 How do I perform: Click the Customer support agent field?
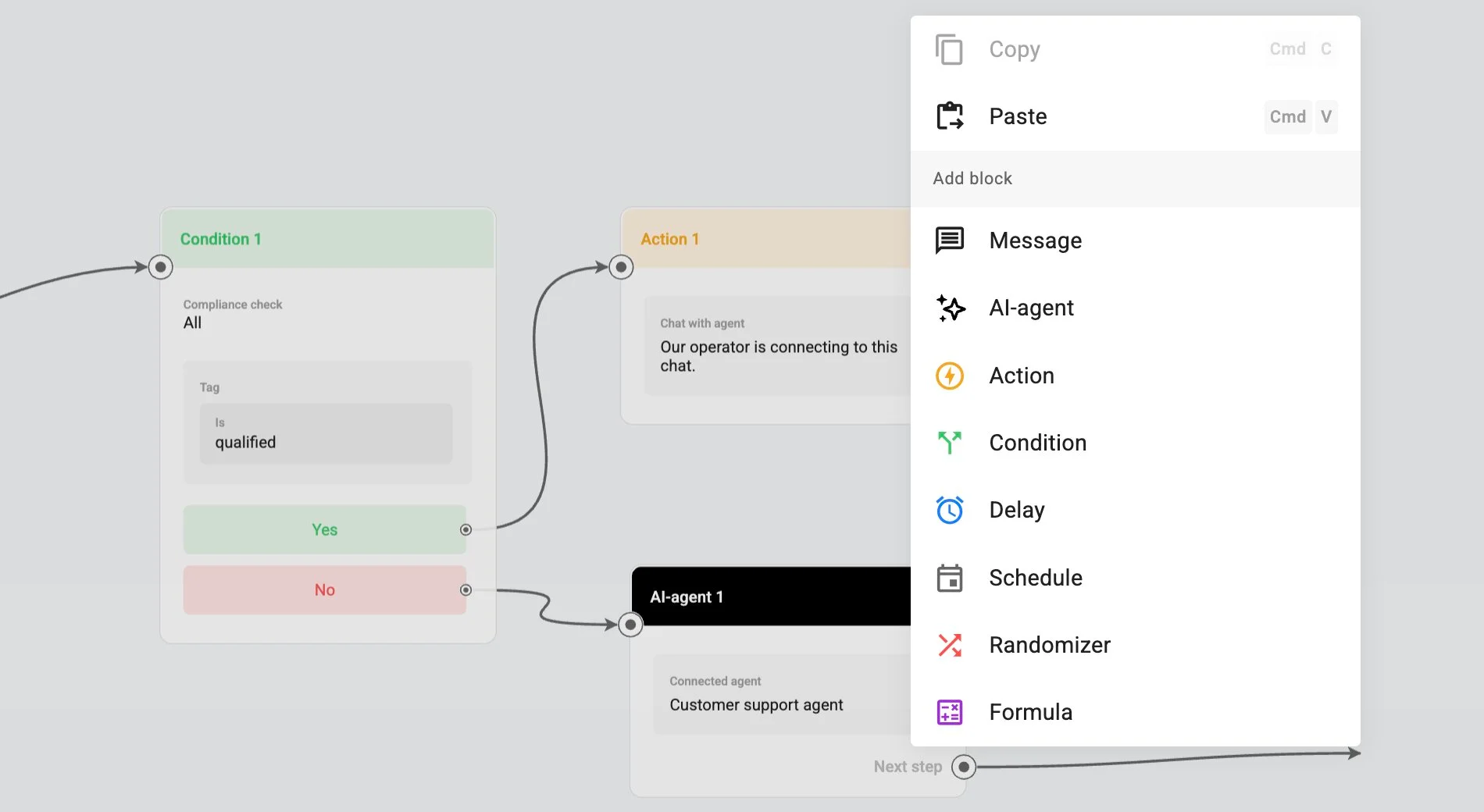pyautogui.click(x=782, y=694)
